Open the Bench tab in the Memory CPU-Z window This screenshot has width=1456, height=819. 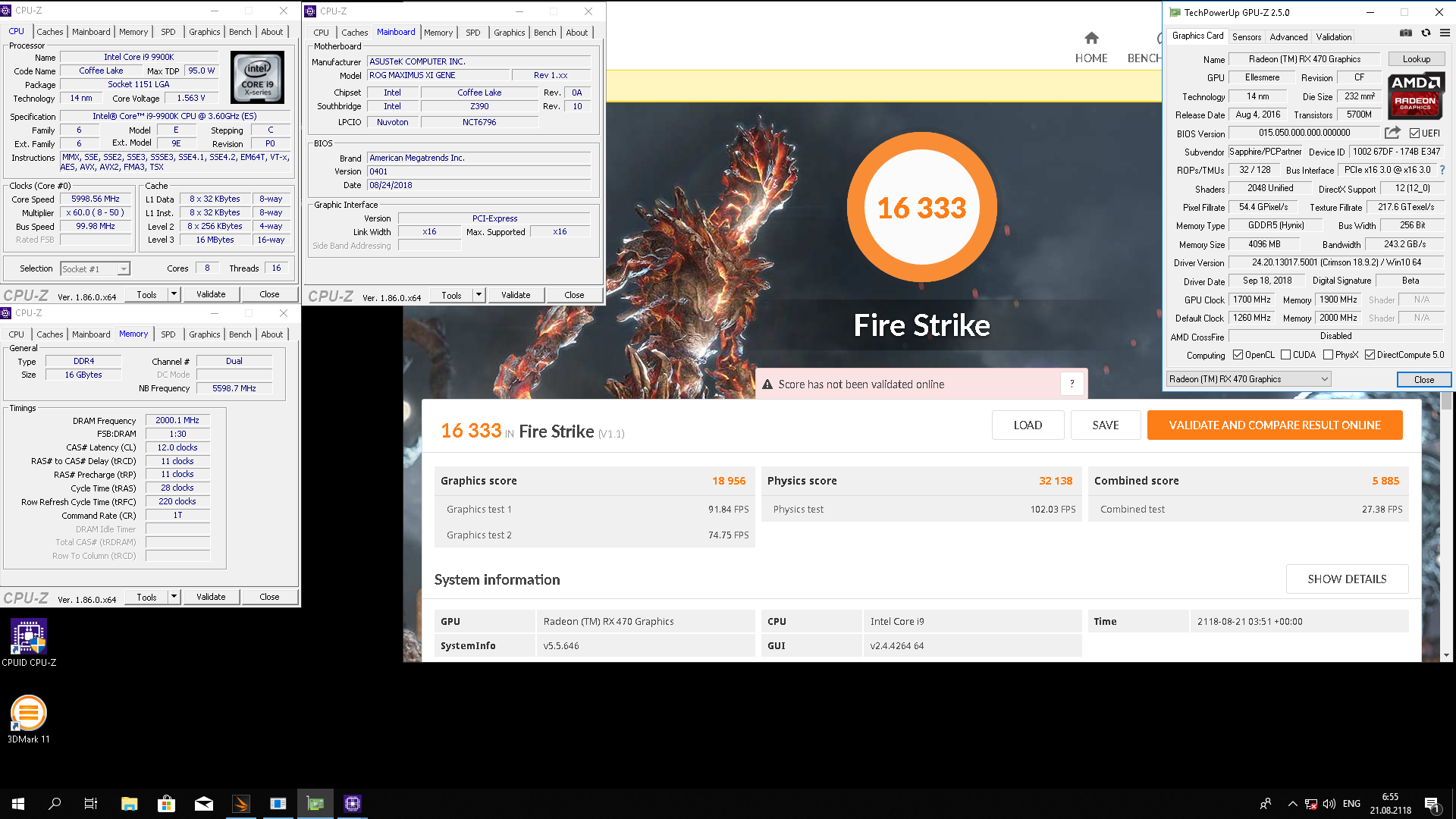pos(240,334)
